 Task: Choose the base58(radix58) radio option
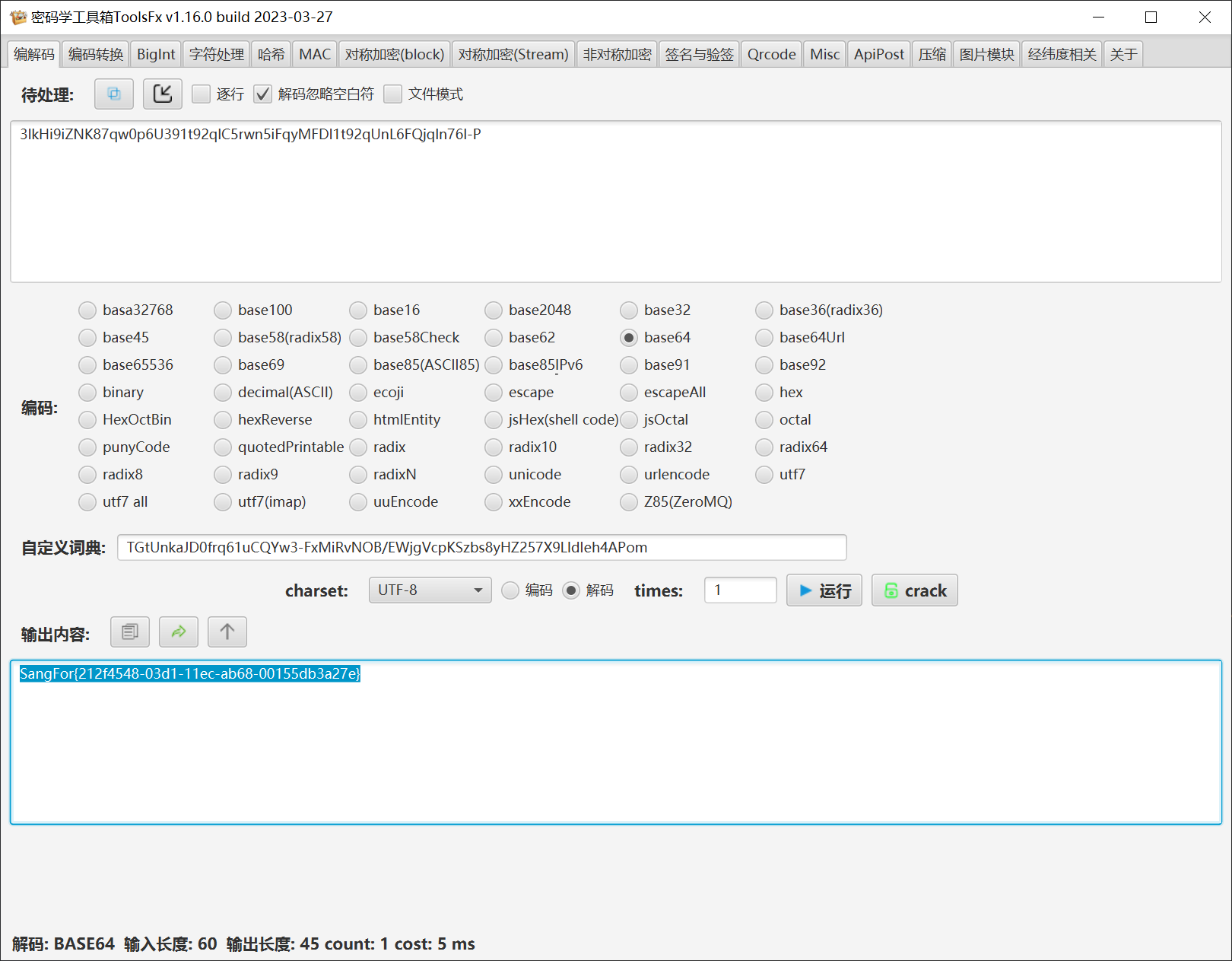pos(223,337)
